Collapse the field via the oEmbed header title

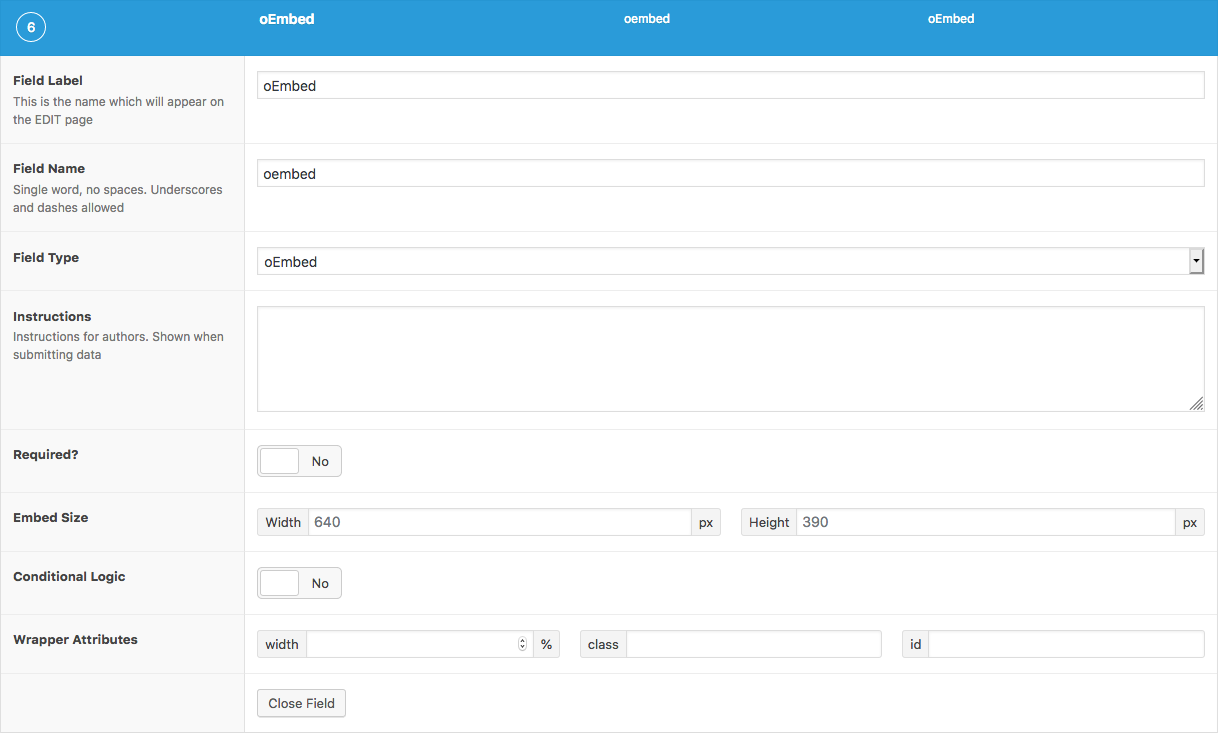click(x=287, y=19)
